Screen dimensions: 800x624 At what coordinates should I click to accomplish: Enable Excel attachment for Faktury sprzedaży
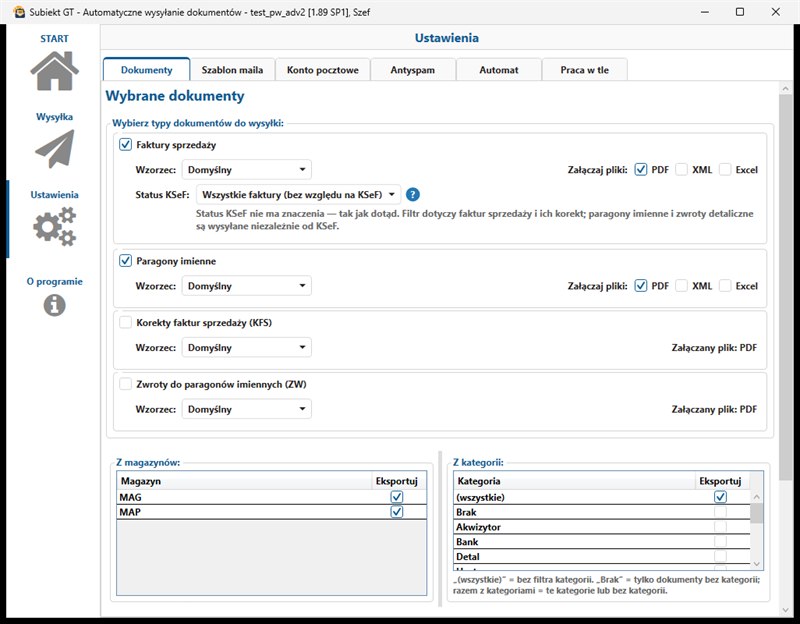725,169
